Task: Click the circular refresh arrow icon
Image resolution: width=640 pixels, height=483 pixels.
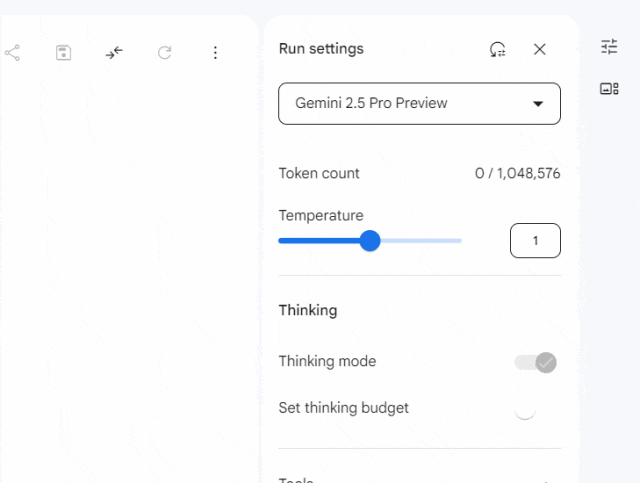Action: point(164,53)
